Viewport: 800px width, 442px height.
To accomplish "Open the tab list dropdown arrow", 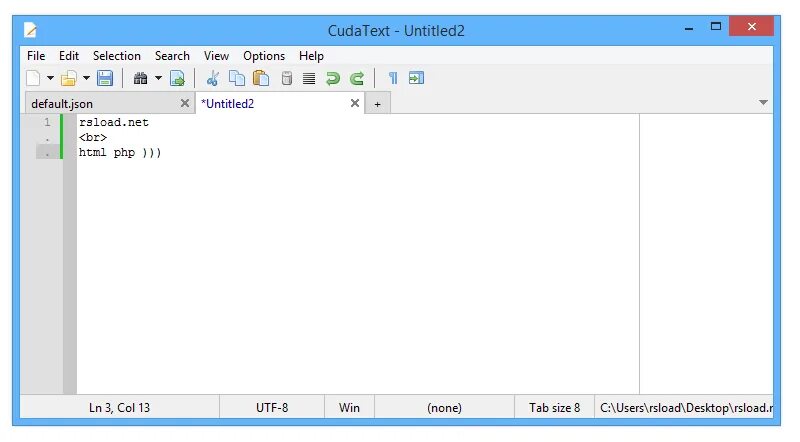I will (x=763, y=103).
